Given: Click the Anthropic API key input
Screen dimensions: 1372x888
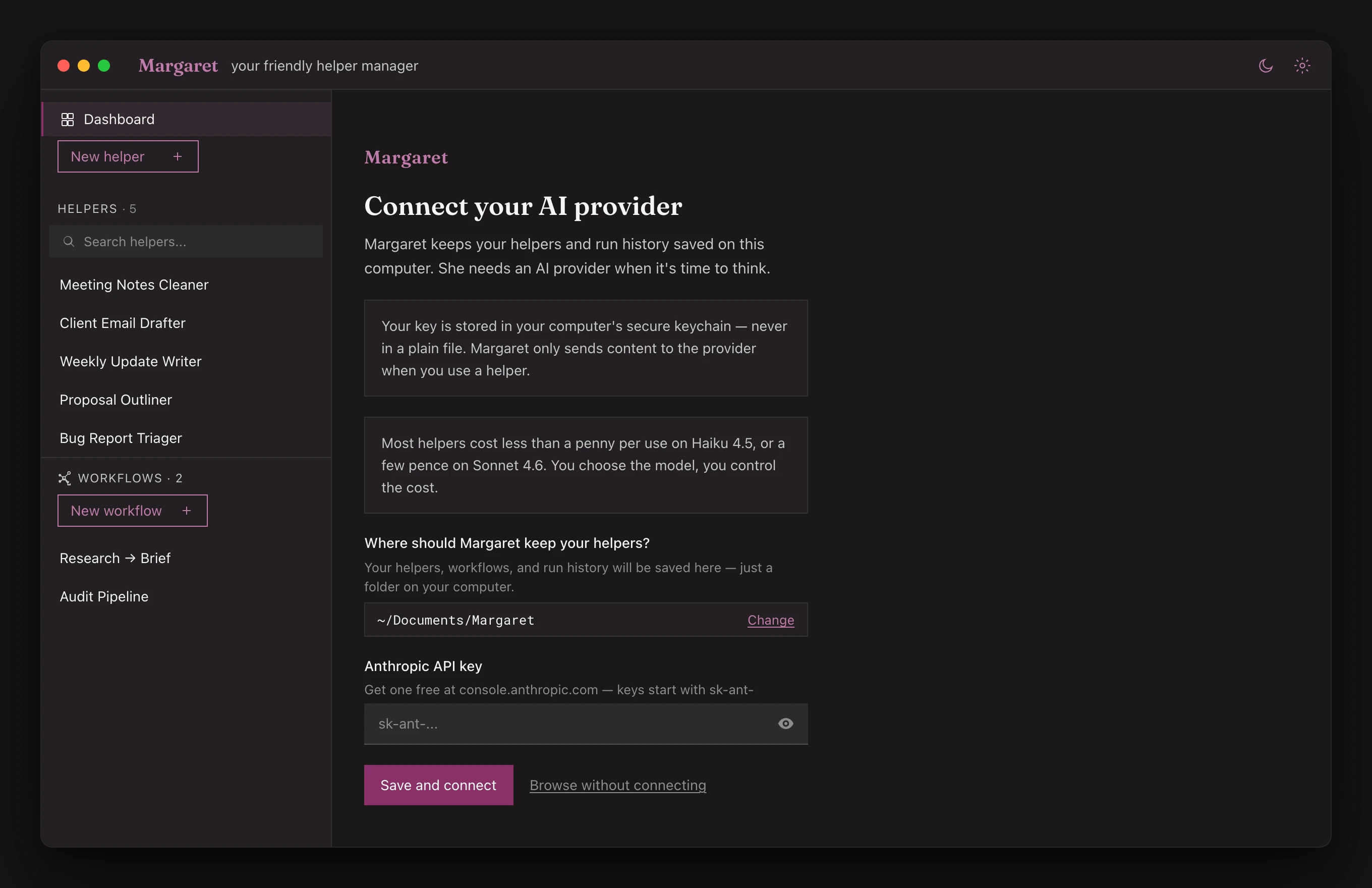Looking at the screenshot, I should [x=586, y=724].
